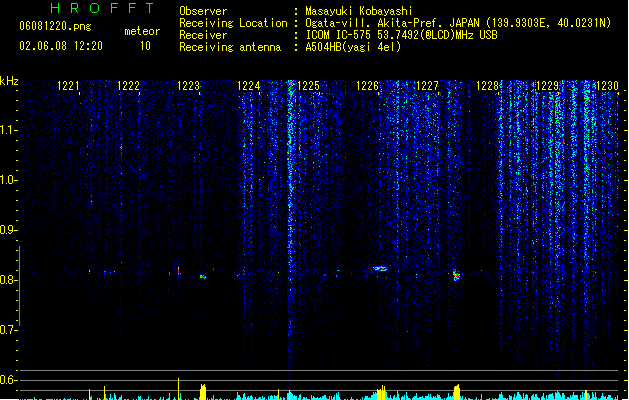
Task: Select the 1229 time marker
Action: [548, 86]
